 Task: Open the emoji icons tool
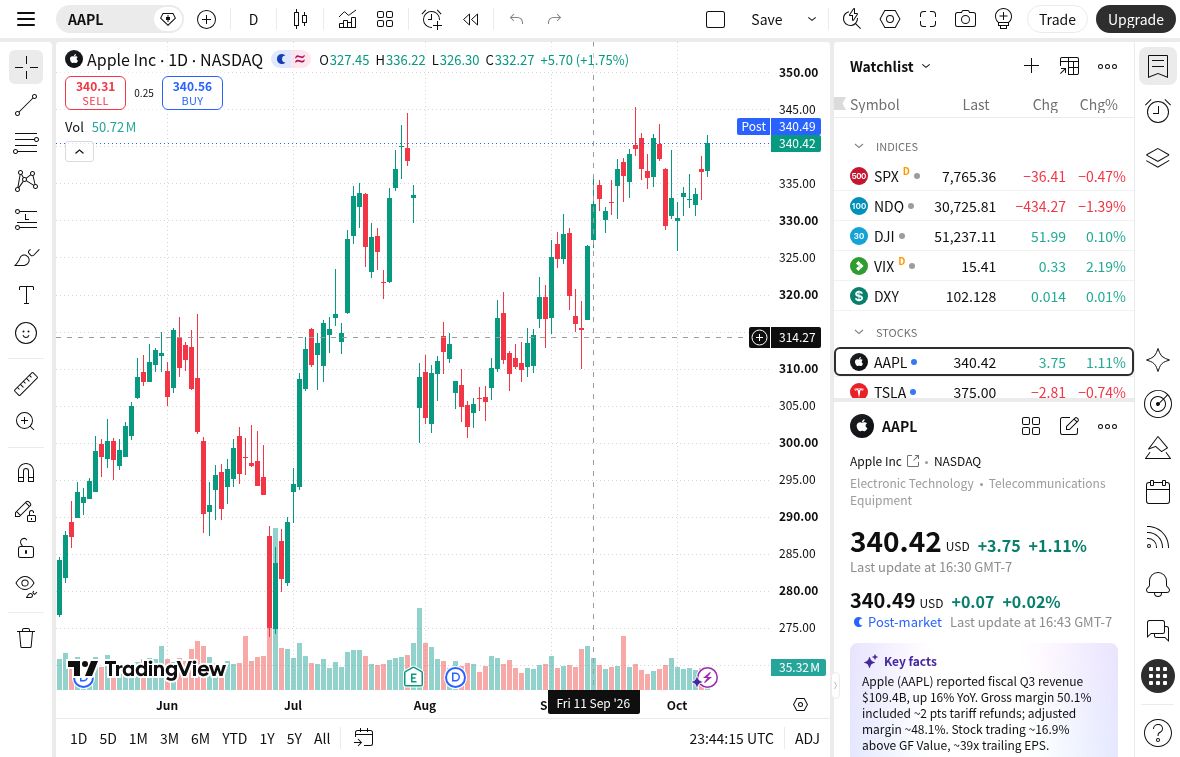pos(26,333)
